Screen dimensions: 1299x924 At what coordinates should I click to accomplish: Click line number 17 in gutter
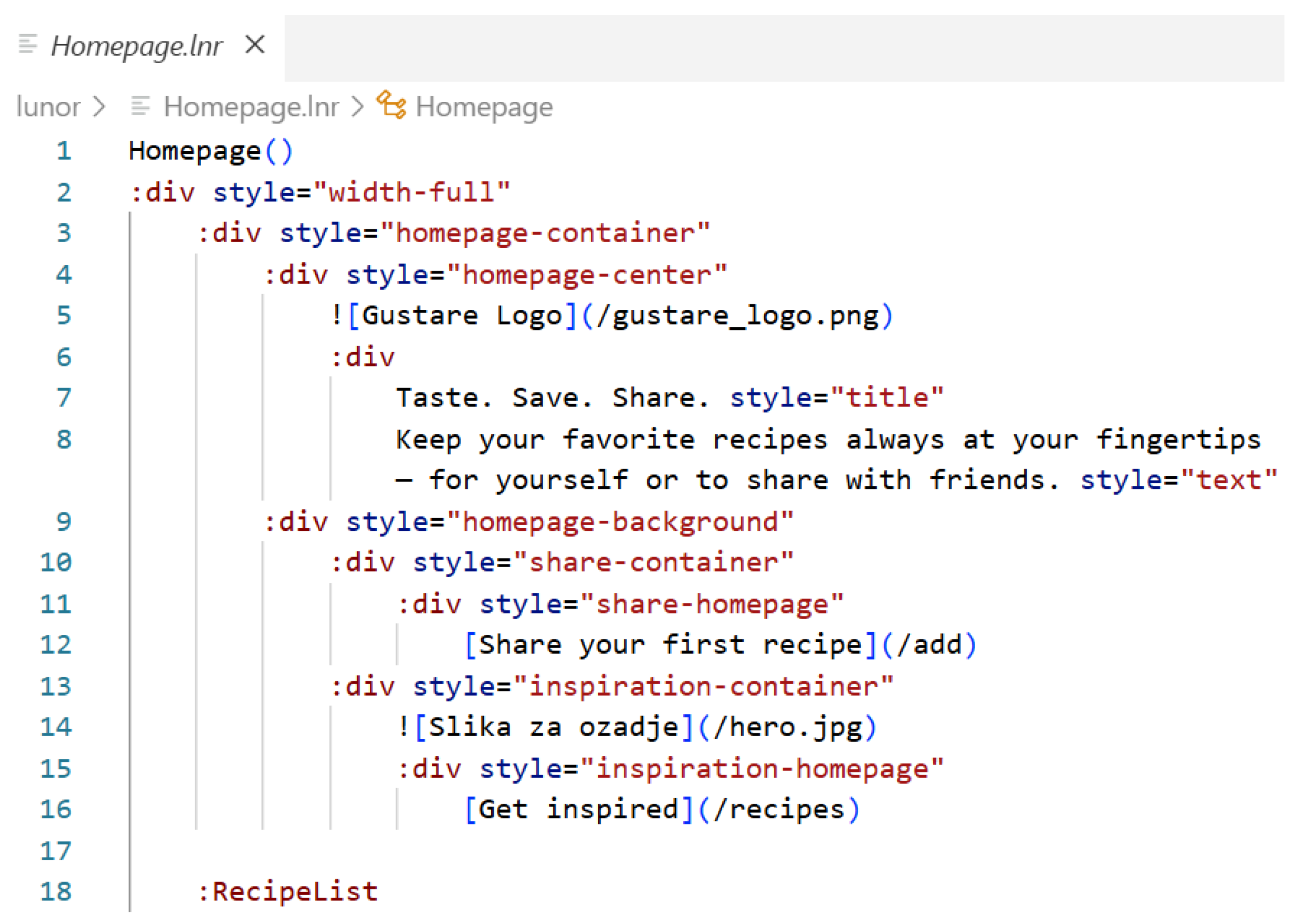click(56, 852)
